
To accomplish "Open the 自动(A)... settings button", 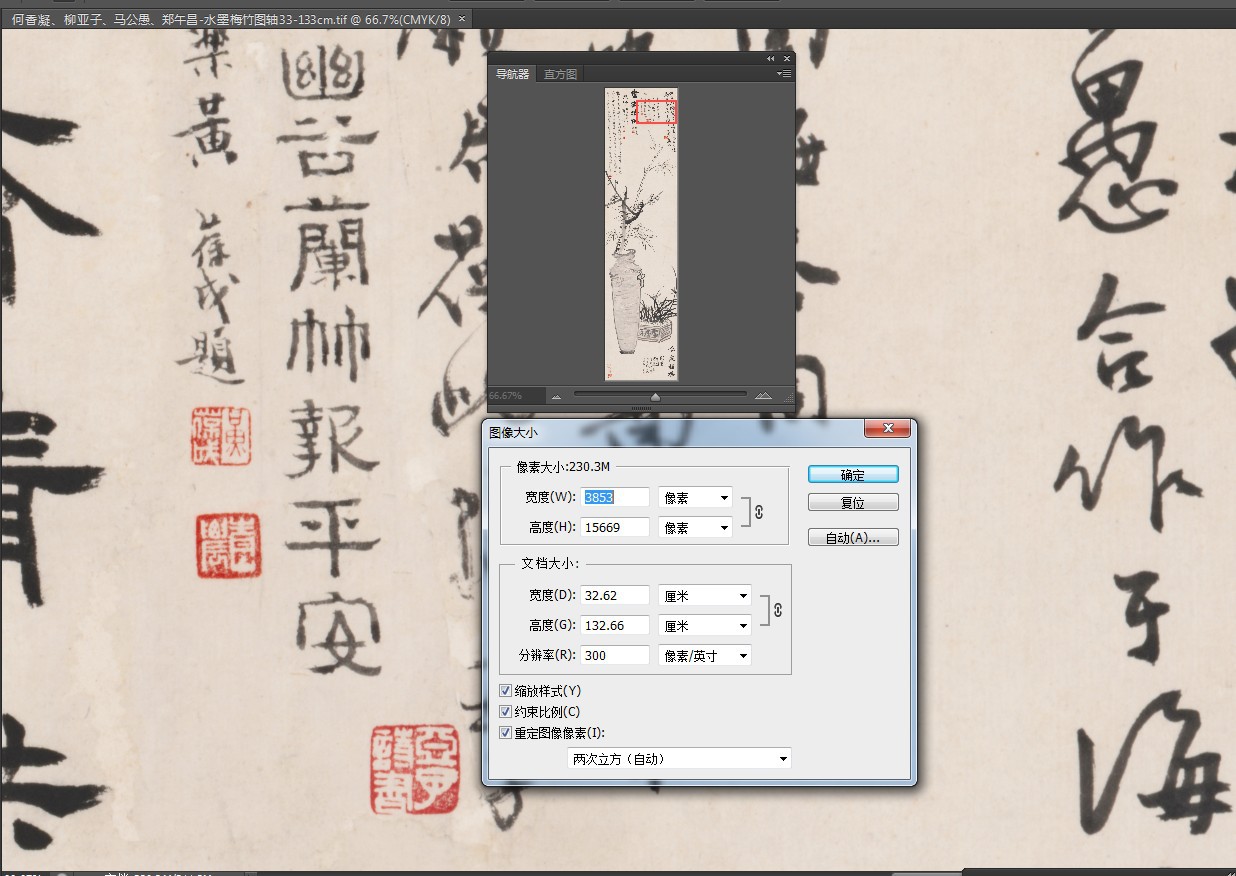I will click(x=853, y=538).
